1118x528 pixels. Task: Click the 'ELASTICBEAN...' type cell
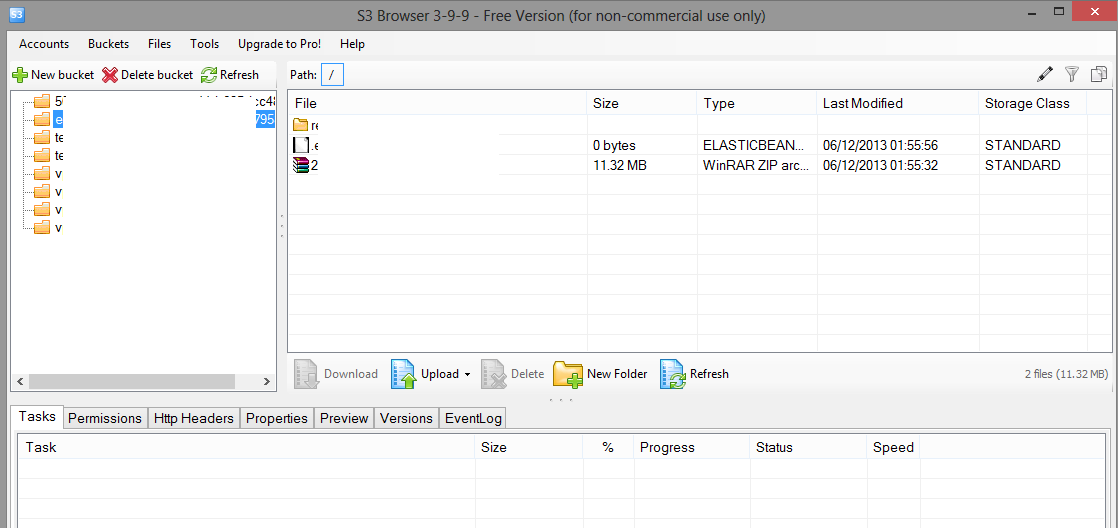click(x=754, y=145)
